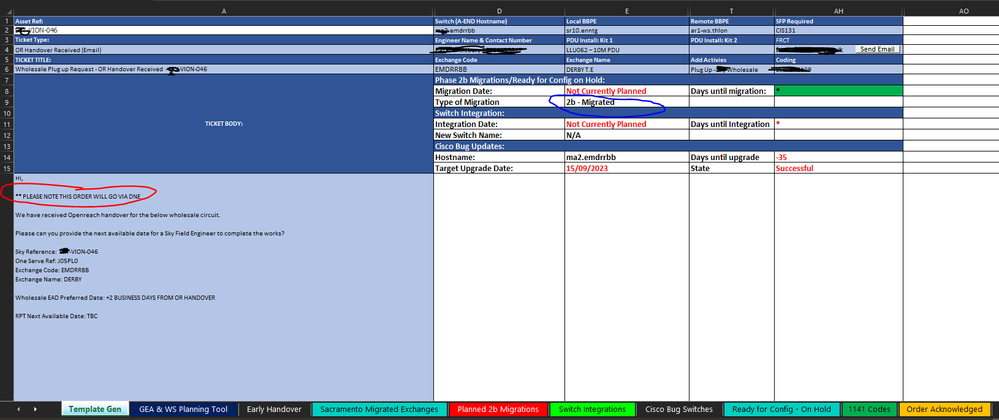Viewport: 999px width, 420px height.
Task: Select the 'Cisco Bug Updates:' section header
Action: (668, 146)
